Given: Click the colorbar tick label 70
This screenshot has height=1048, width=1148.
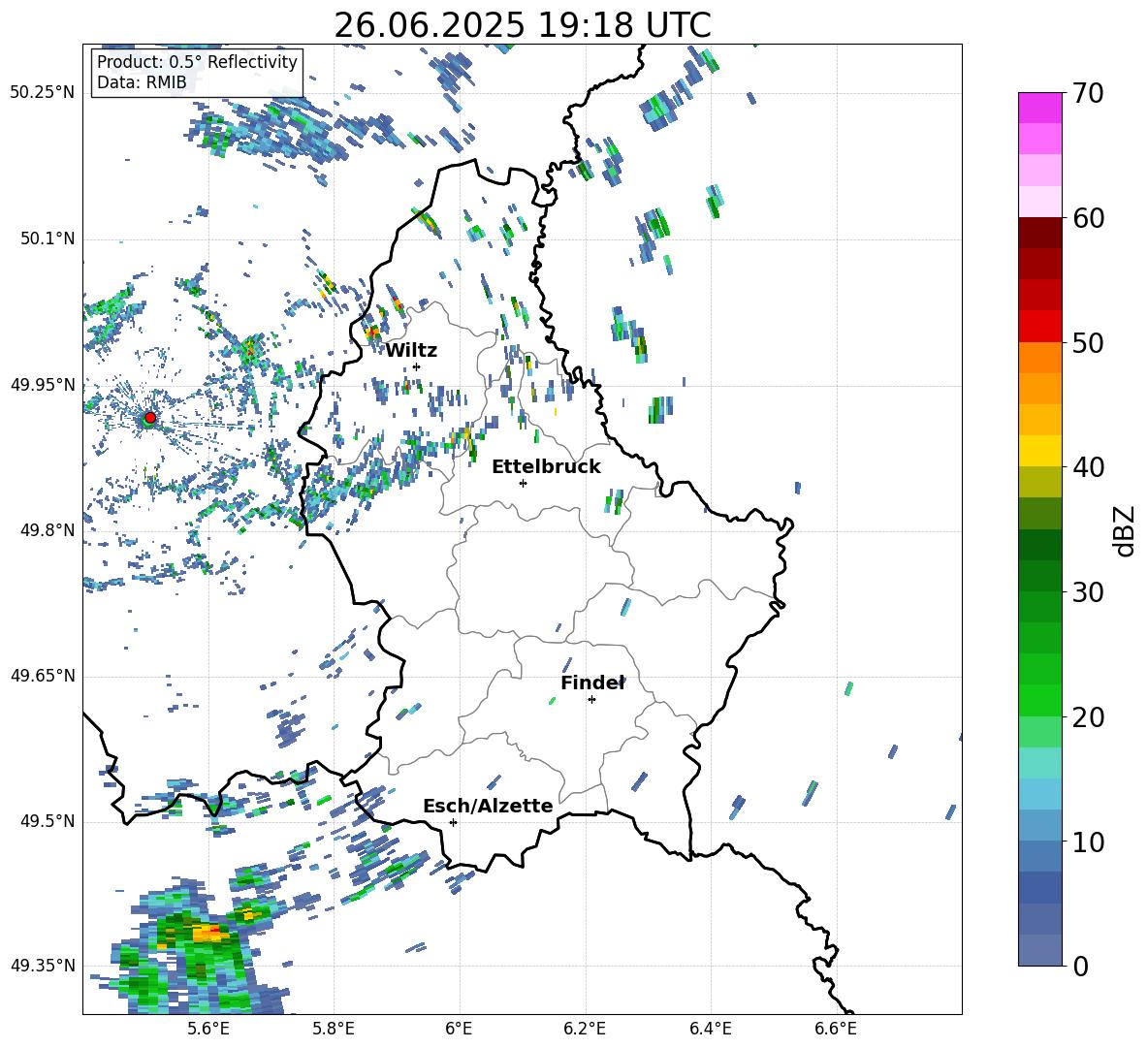Looking at the screenshot, I should point(1088,94).
